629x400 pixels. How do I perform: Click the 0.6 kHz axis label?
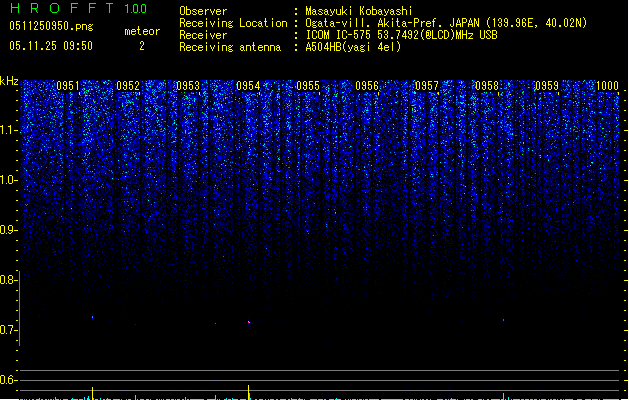pos(9,380)
